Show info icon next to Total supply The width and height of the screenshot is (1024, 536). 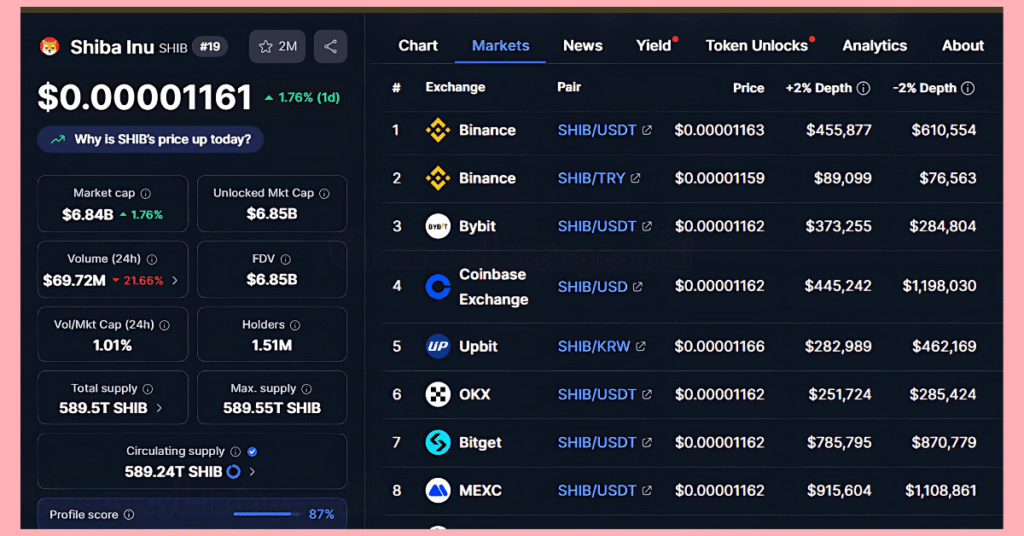click(148, 389)
